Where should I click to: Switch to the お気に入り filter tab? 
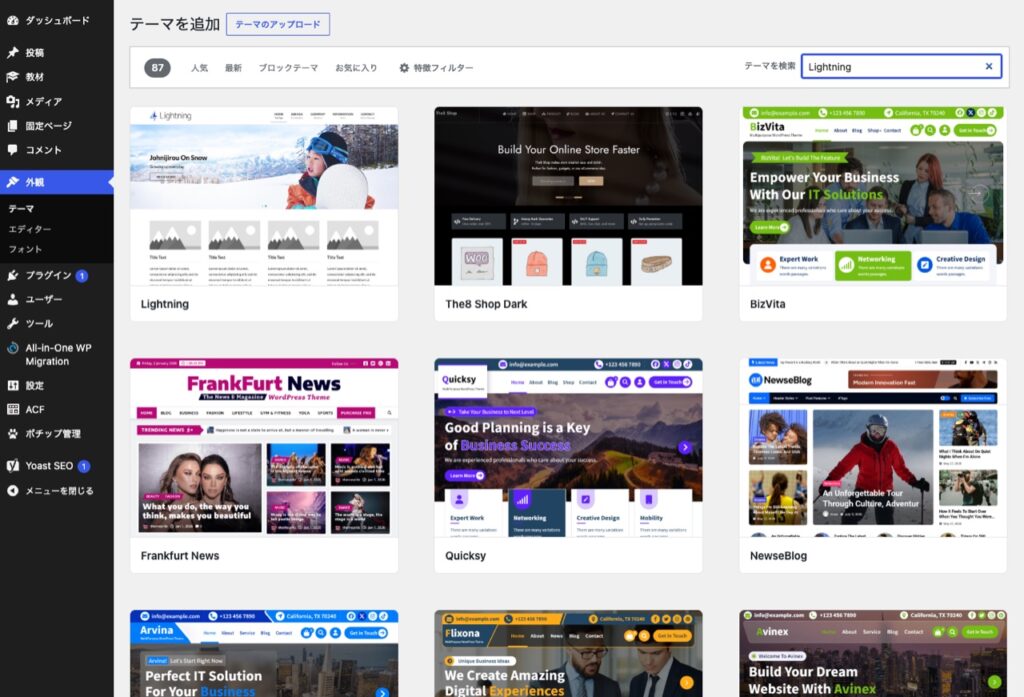click(x=356, y=67)
